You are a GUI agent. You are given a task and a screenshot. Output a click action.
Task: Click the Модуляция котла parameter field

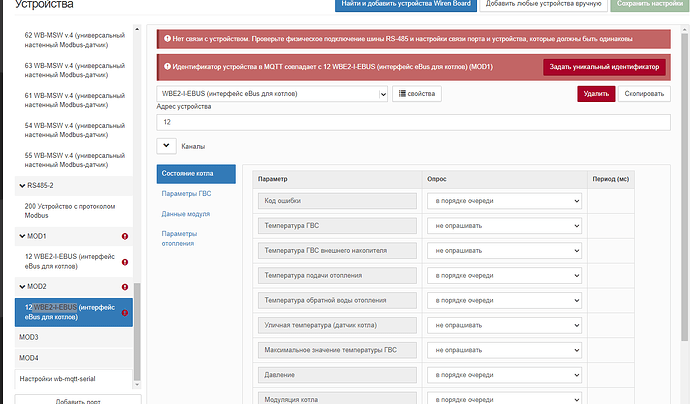coord(338,399)
